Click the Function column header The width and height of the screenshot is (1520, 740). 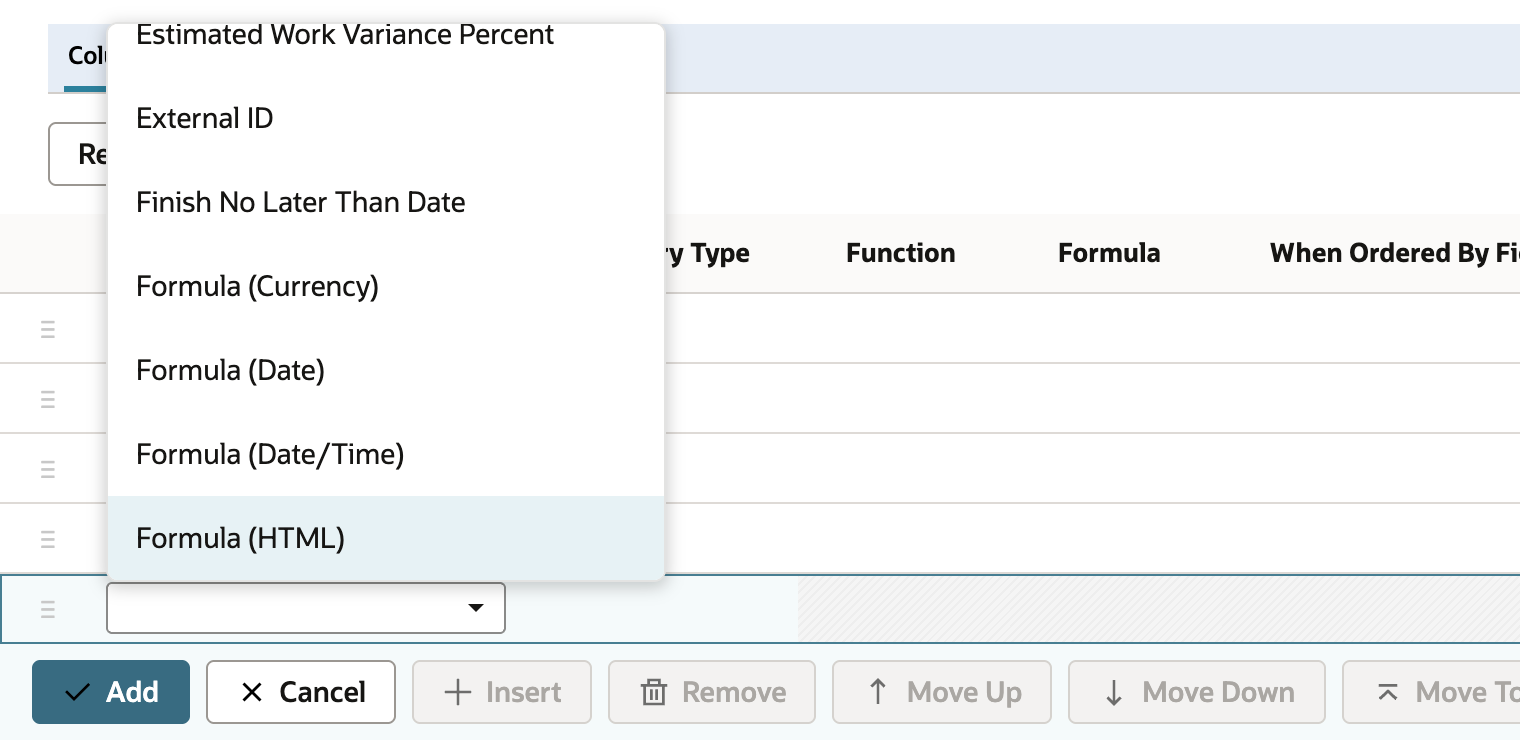tap(900, 253)
